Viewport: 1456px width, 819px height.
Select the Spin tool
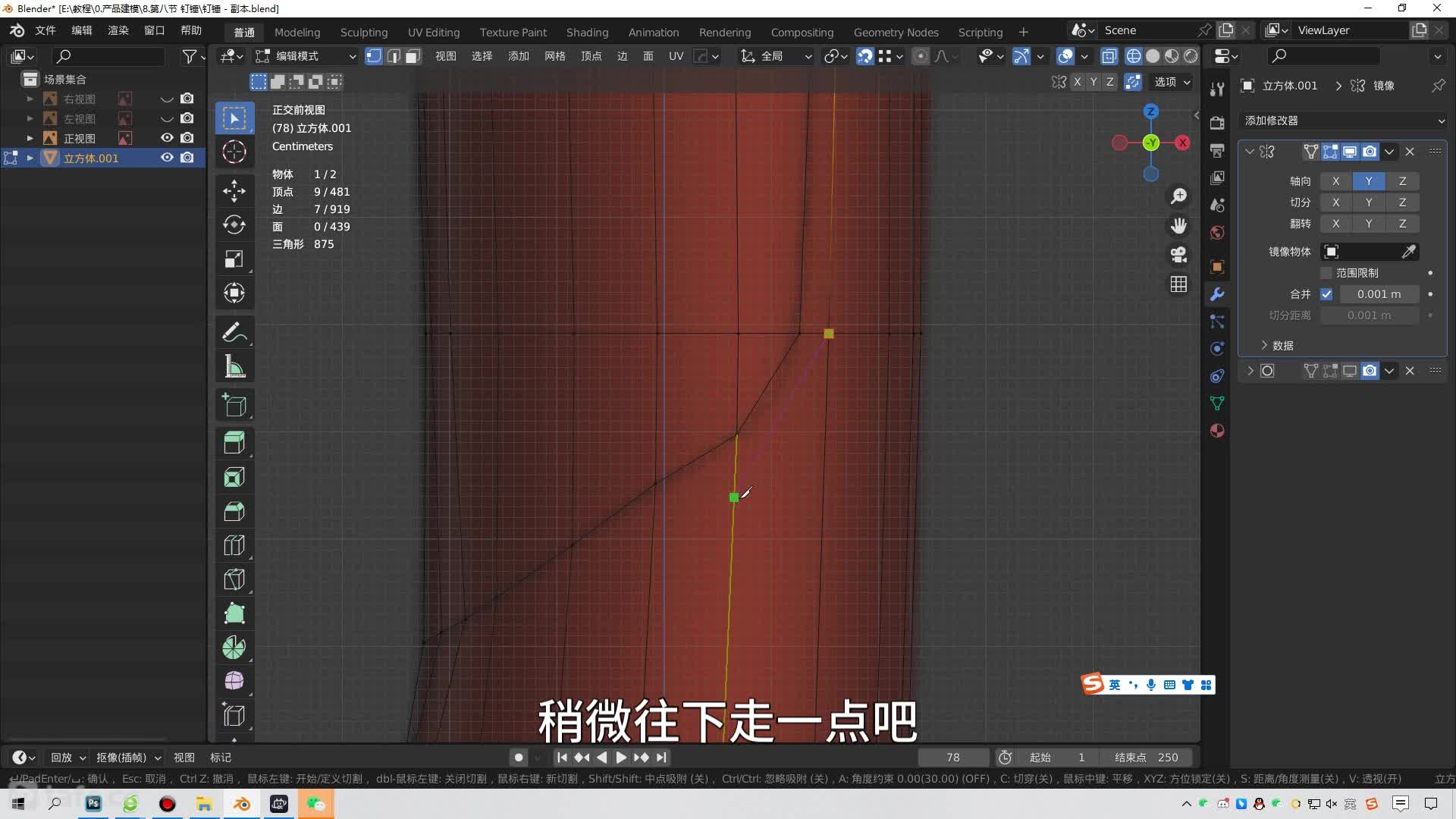pos(234,648)
